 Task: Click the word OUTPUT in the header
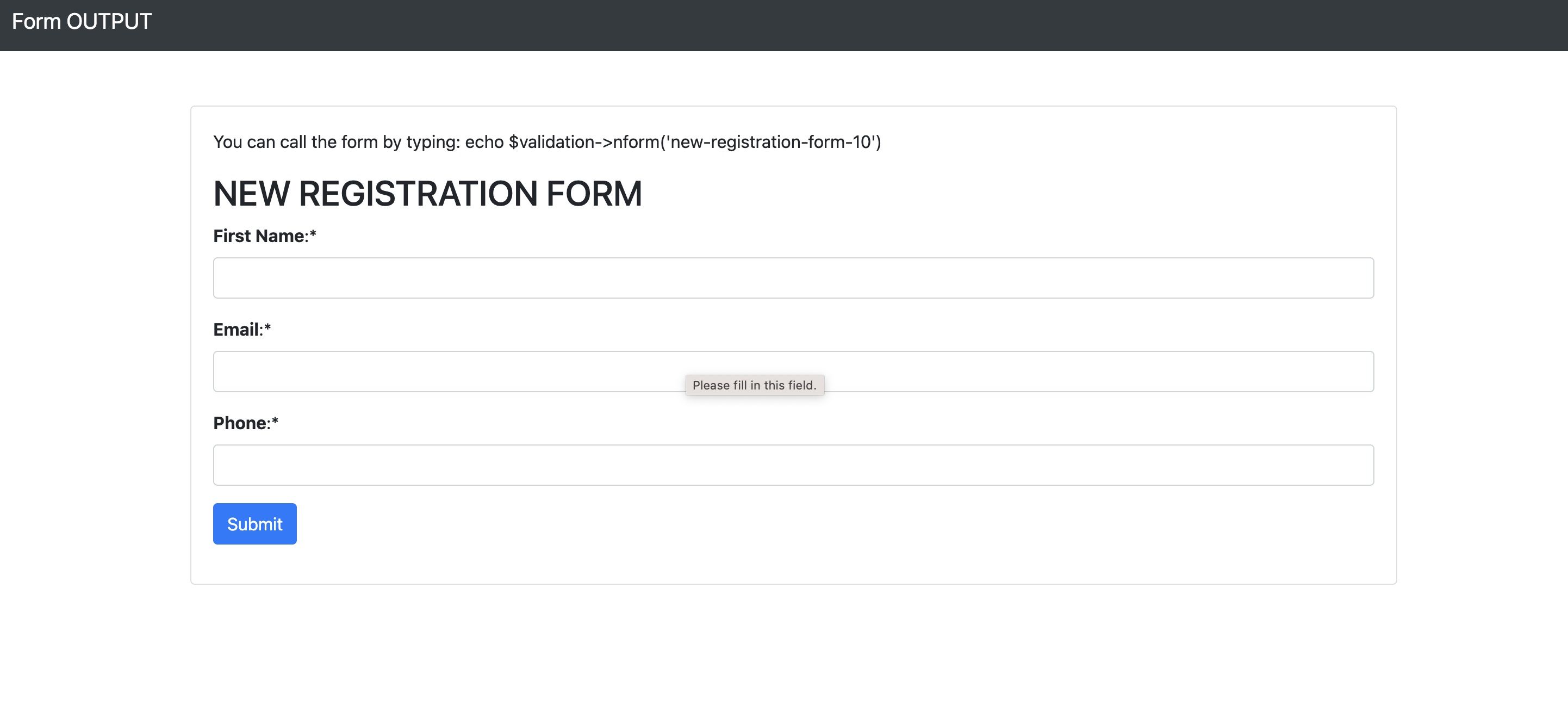tap(109, 22)
